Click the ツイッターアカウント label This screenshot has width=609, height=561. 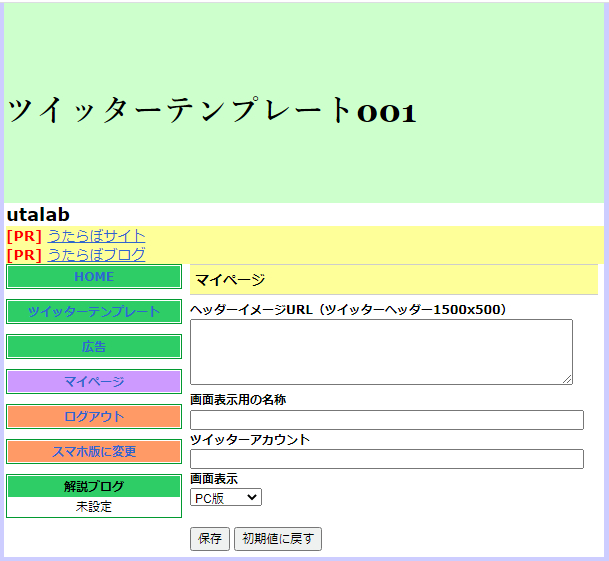[250, 439]
